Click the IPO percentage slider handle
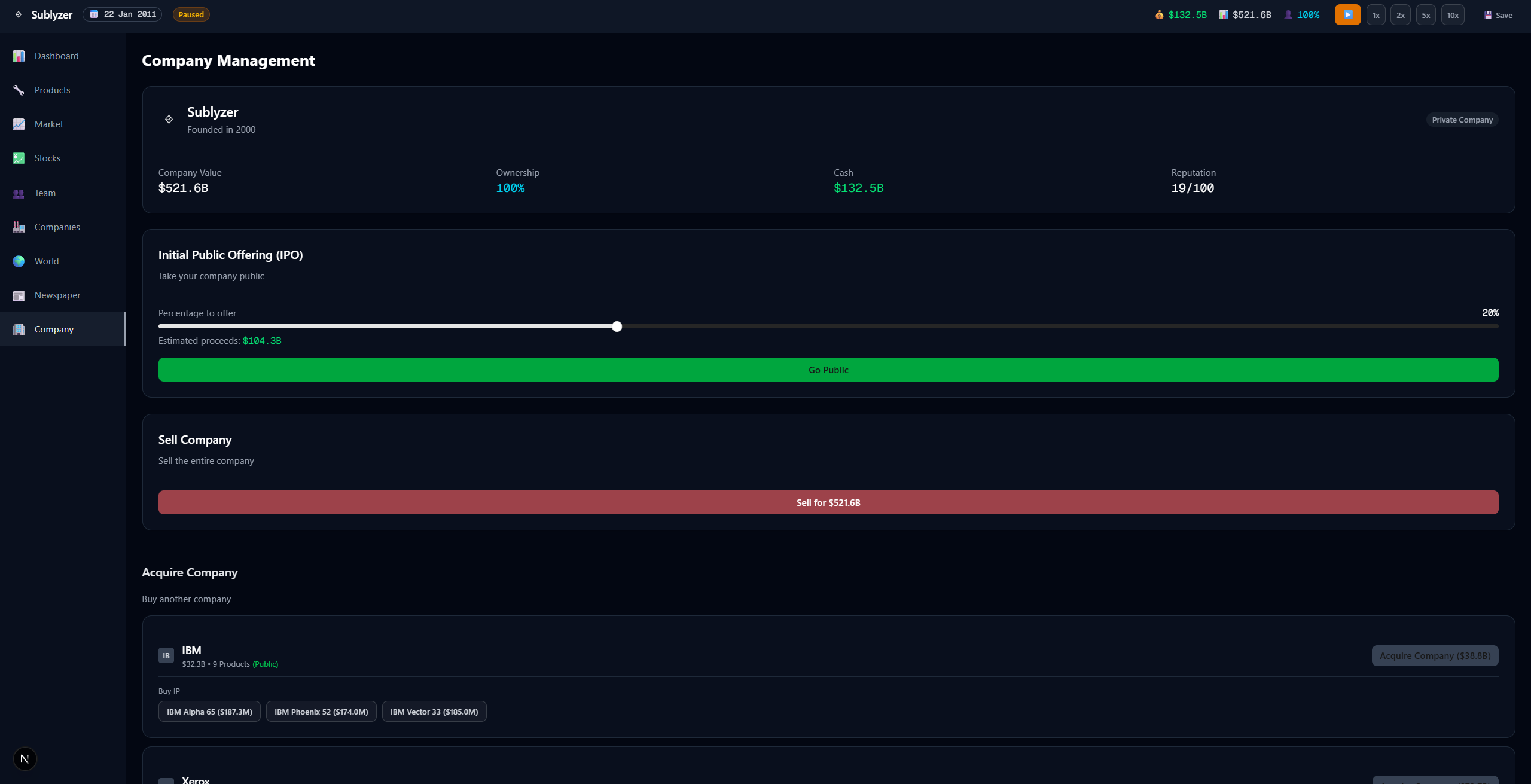The image size is (1531, 784). [x=617, y=327]
